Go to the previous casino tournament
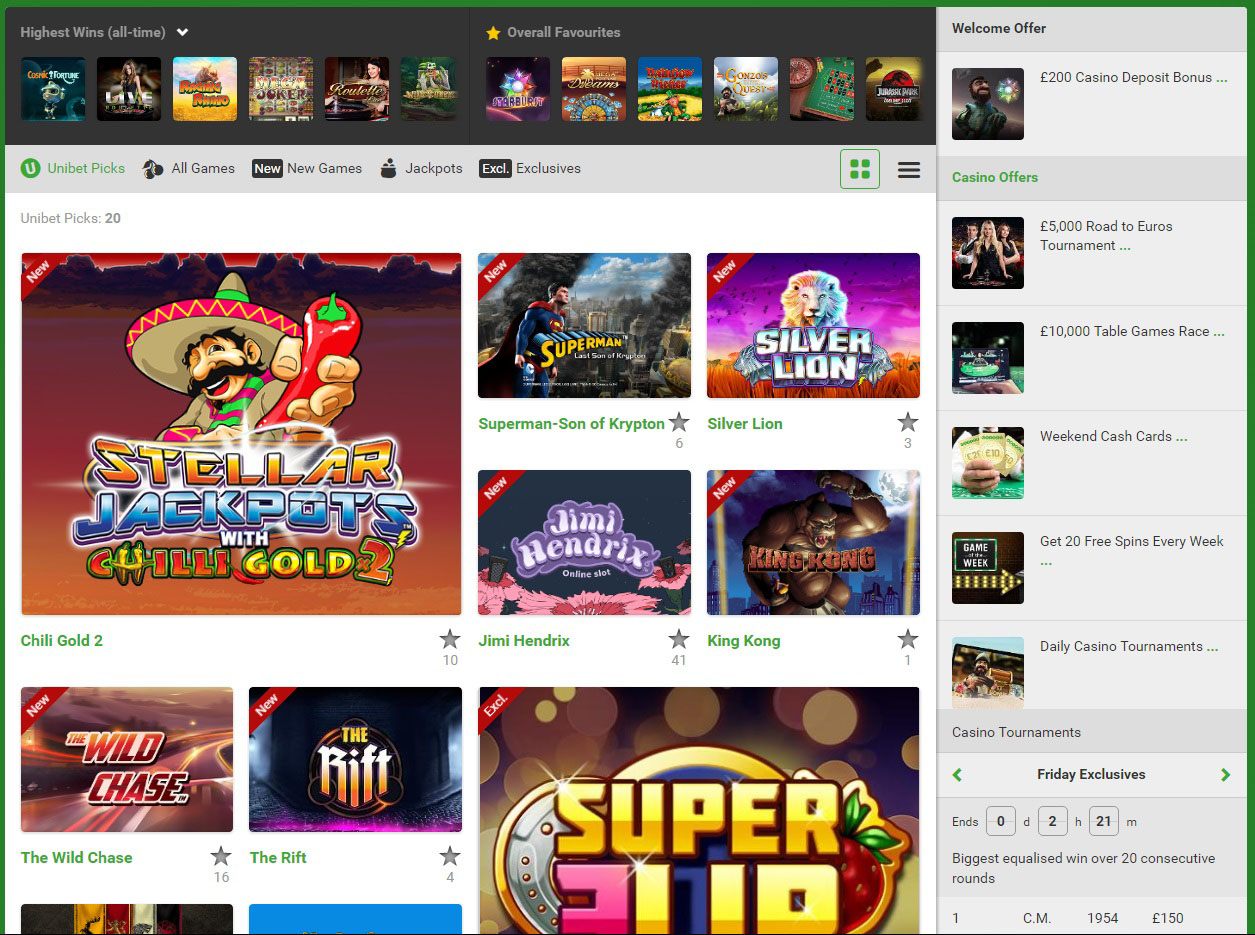This screenshot has width=1255, height=935. (957, 775)
